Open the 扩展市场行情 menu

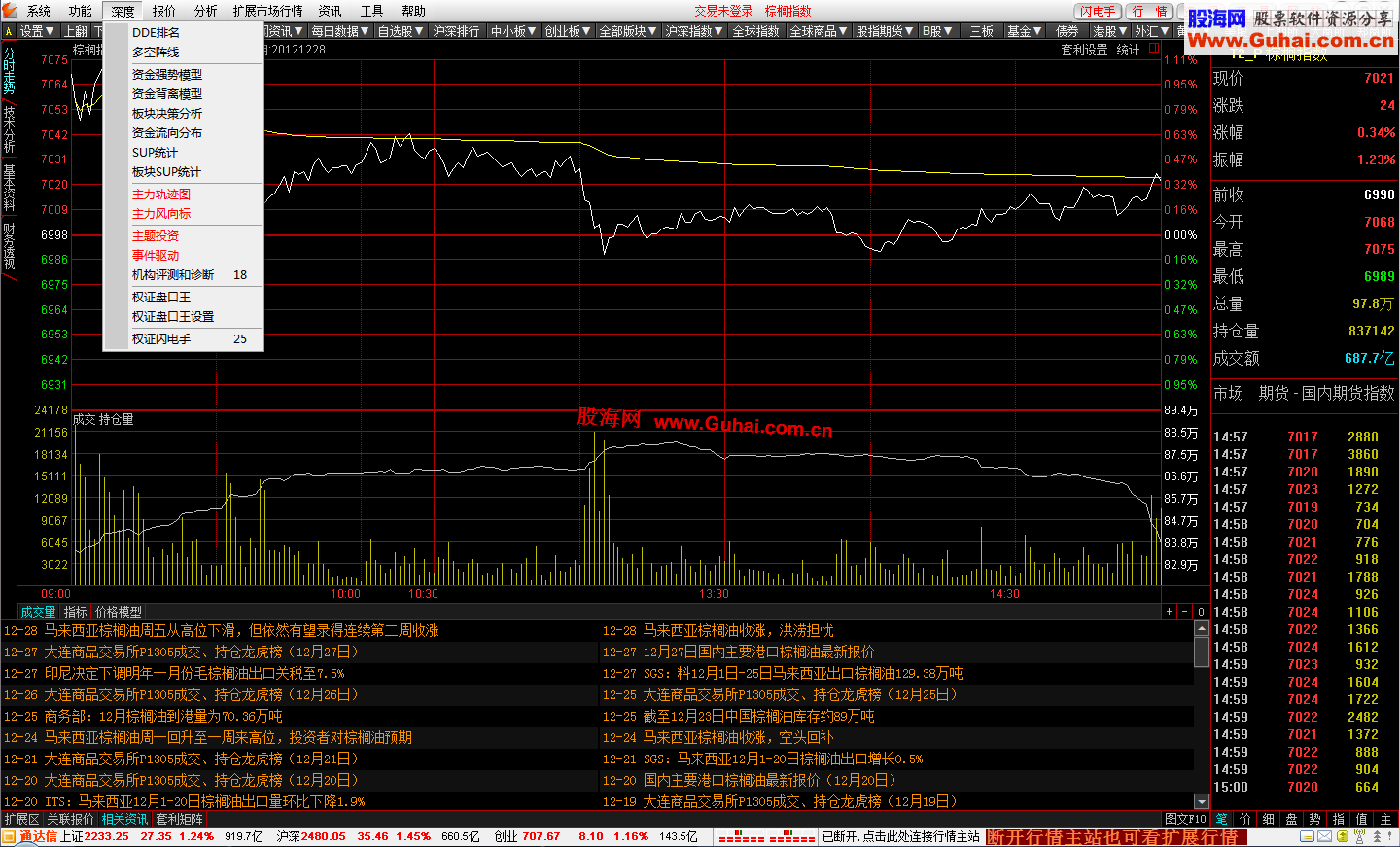(x=267, y=11)
